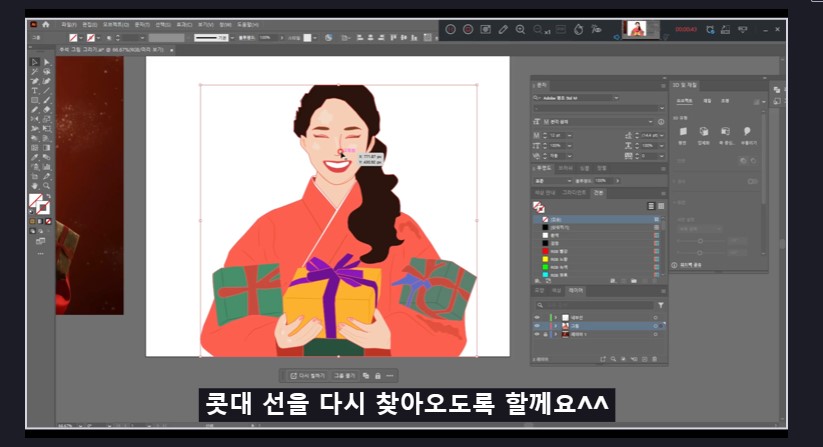Select the Zoom tool in the toolbox
823x447 pixels.
tap(47, 186)
